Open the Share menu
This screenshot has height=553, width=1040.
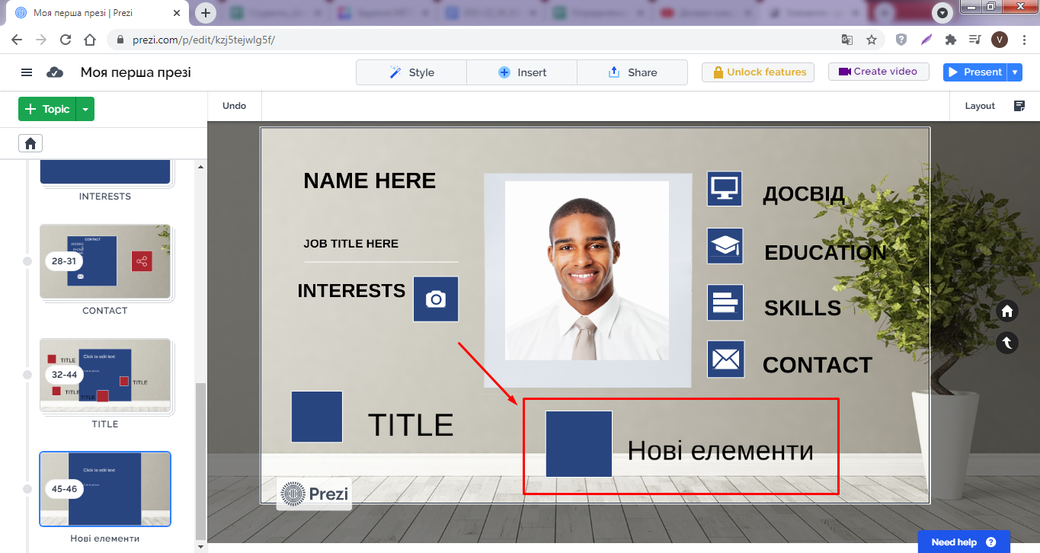632,72
